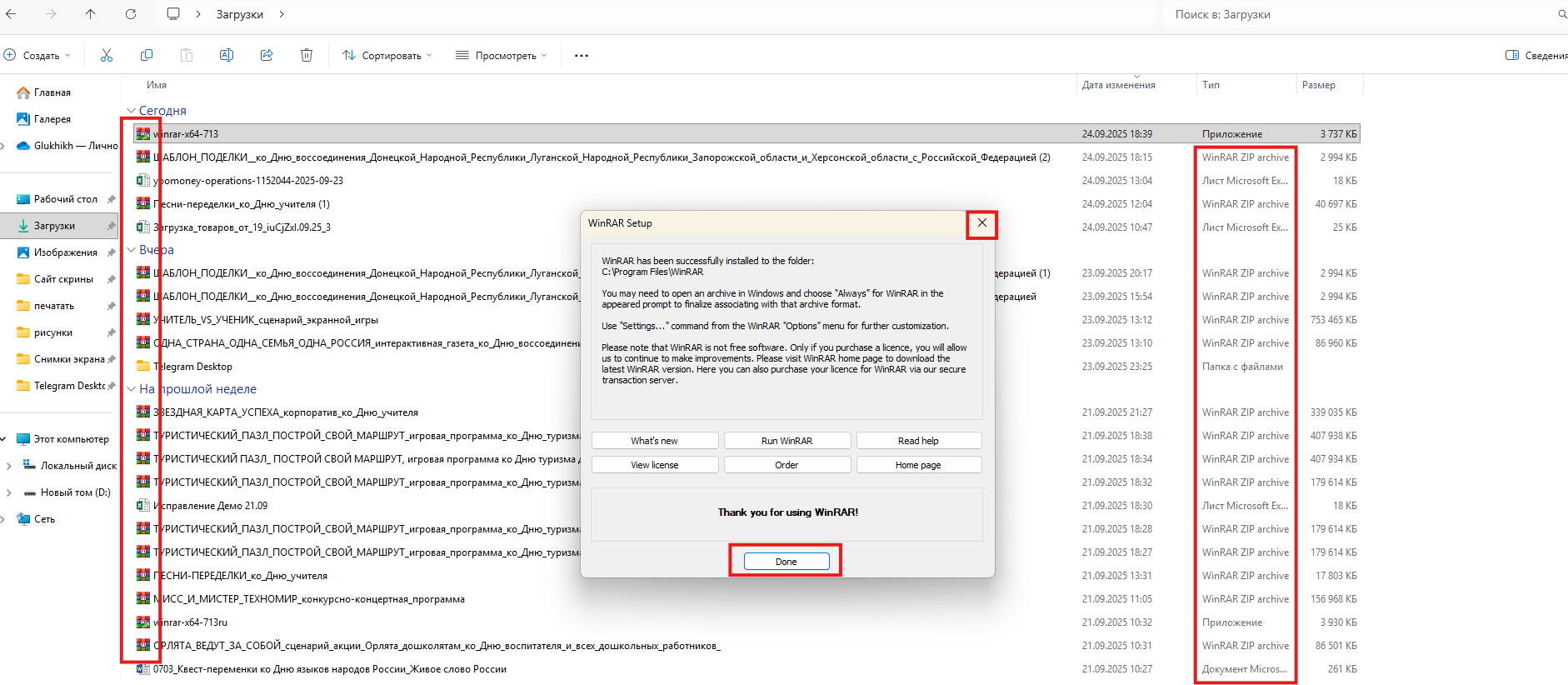Viewport: 1568px width, 685px height.
Task: Click the Cut scissors icon in toolbar
Action: click(x=107, y=55)
